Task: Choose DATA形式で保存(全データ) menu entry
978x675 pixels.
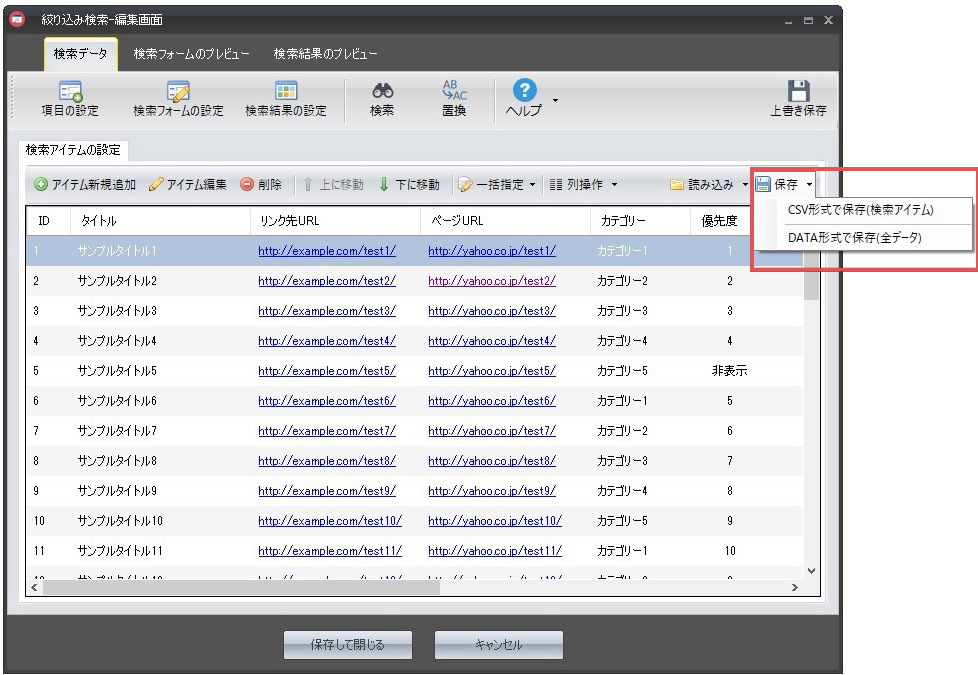Action: pos(854,237)
